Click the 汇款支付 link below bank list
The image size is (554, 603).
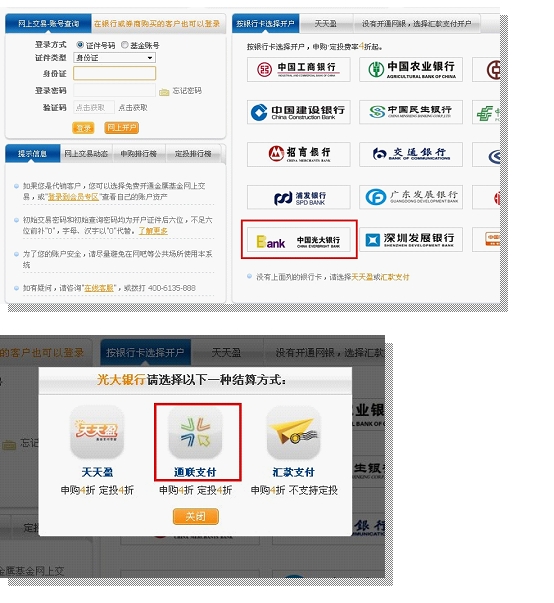(x=395, y=277)
